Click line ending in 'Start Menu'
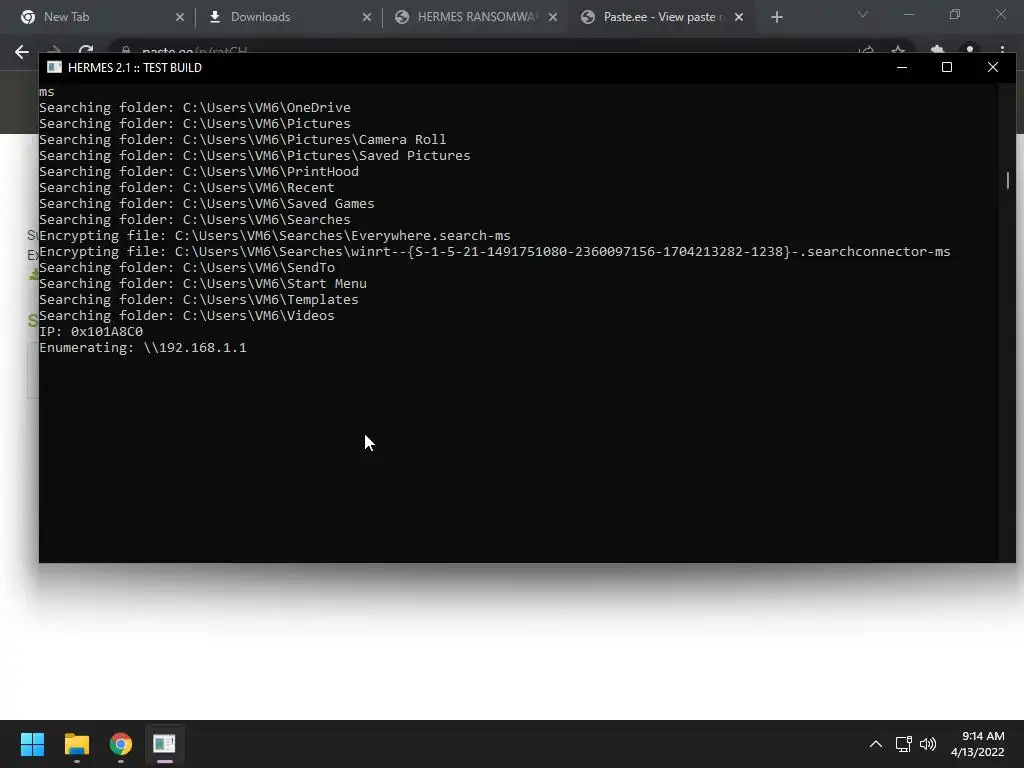Image resolution: width=1024 pixels, height=768 pixels. pyautogui.click(x=202, y=283)
